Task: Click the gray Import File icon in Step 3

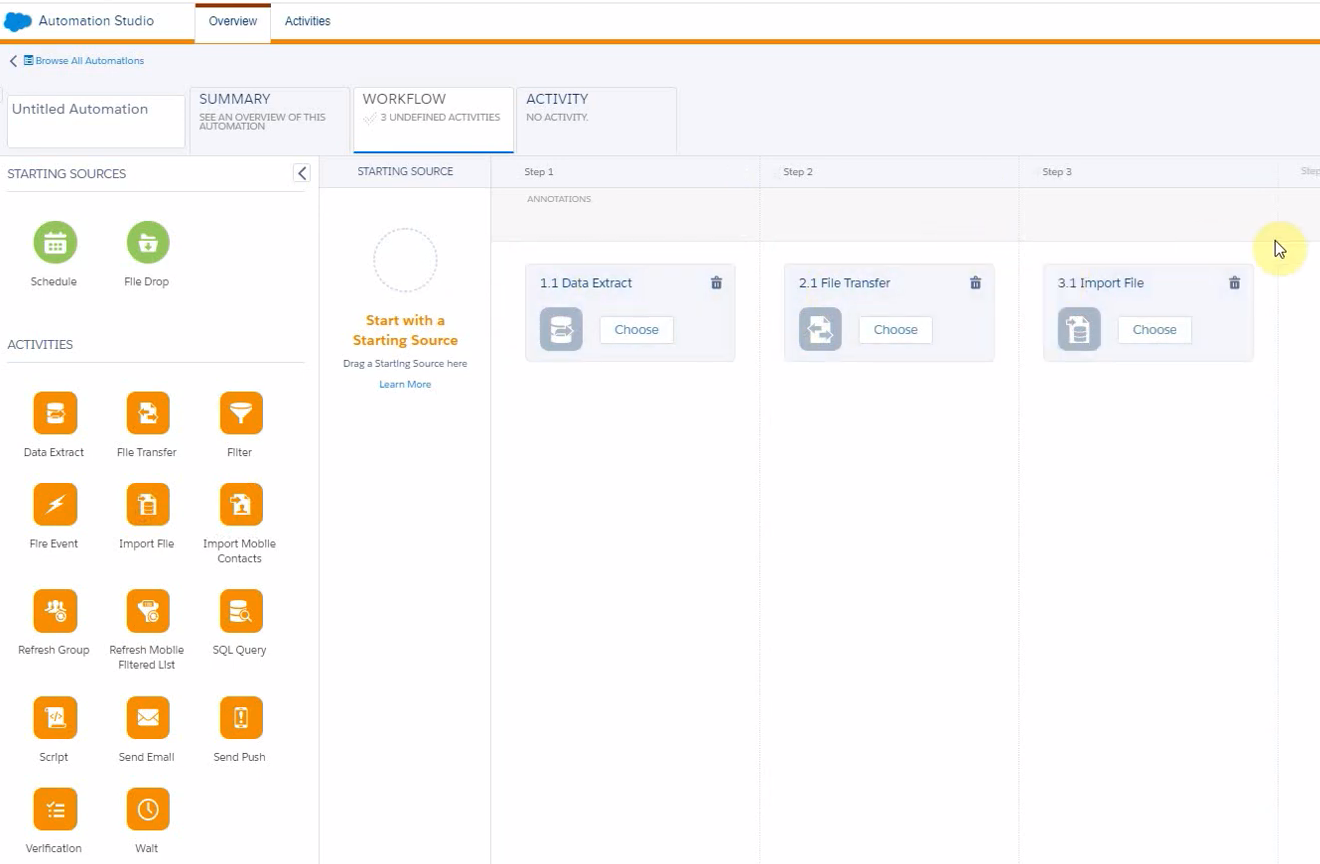Action: tap(1079, 329)
